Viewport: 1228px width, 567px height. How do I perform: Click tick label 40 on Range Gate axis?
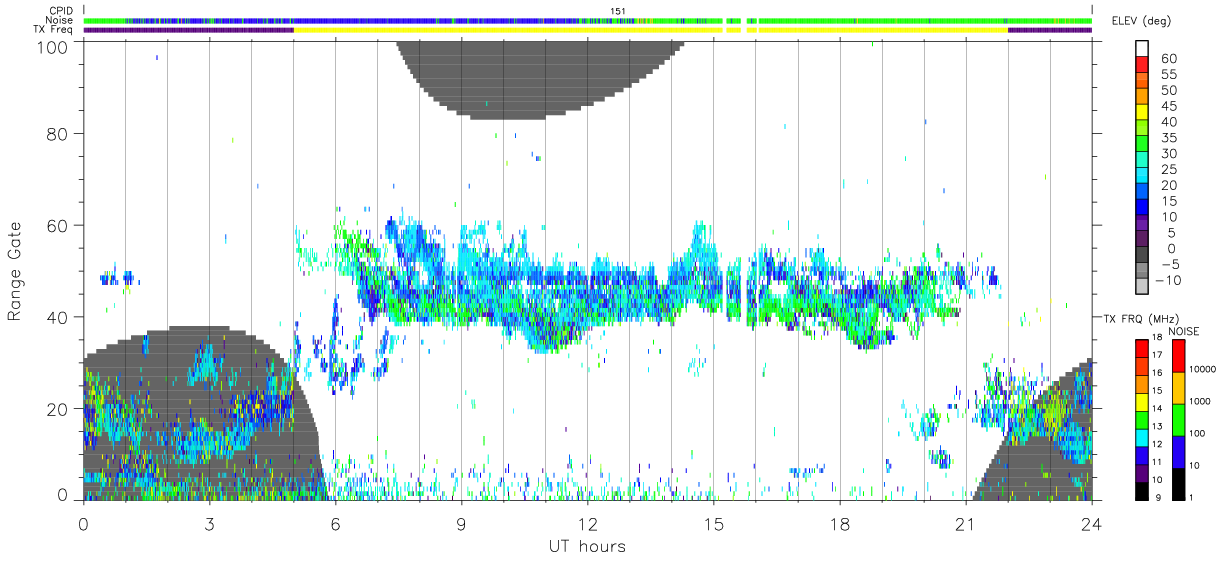(x=58, y=316)
